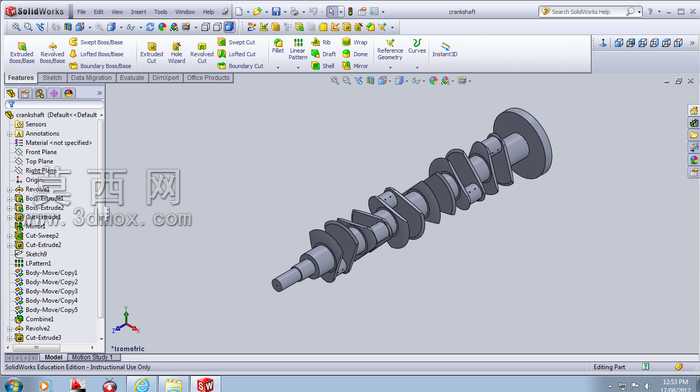This screenshot has height=392, width=700.
Task: Click the SolidWorks taskbar icon
Action: pyautogui.click(x=205, y=384)
